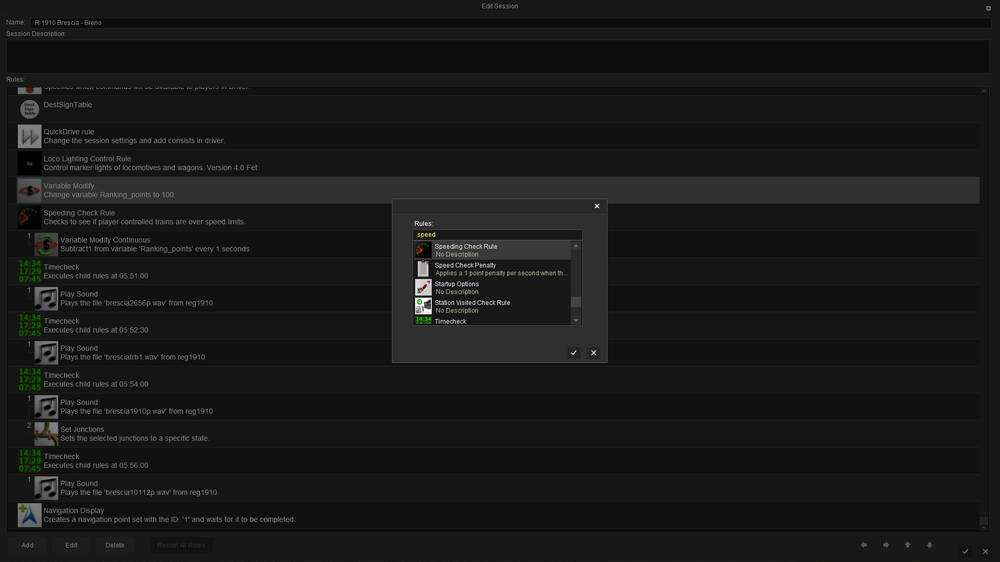Click the Play Sound icon for brescia1910p.wav
1000x562 pixels.
click(46, 407)
